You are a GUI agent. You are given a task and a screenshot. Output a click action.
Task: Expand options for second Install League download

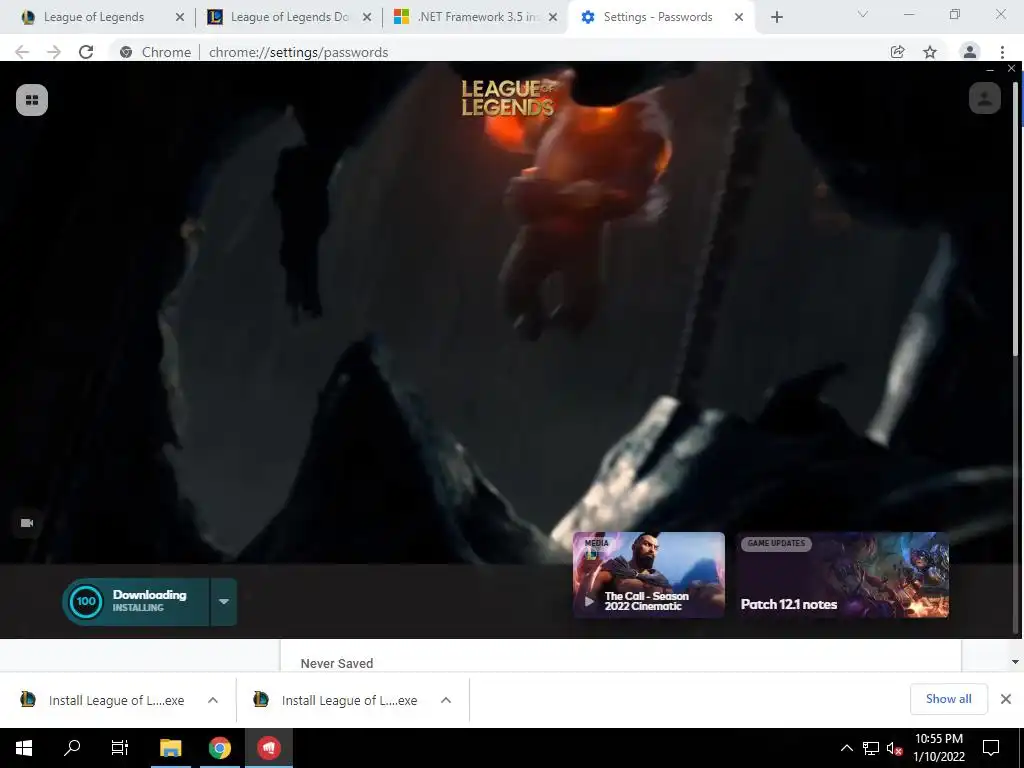[446, 700]
